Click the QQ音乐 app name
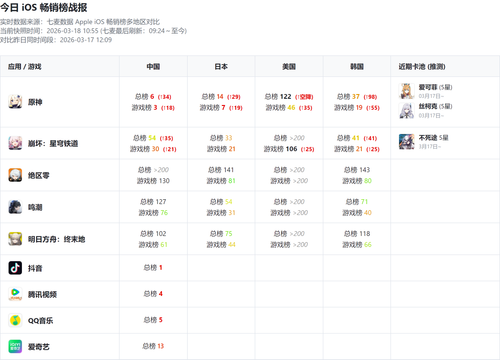Viewport: 500px width, 360px height. coord(40,320)
